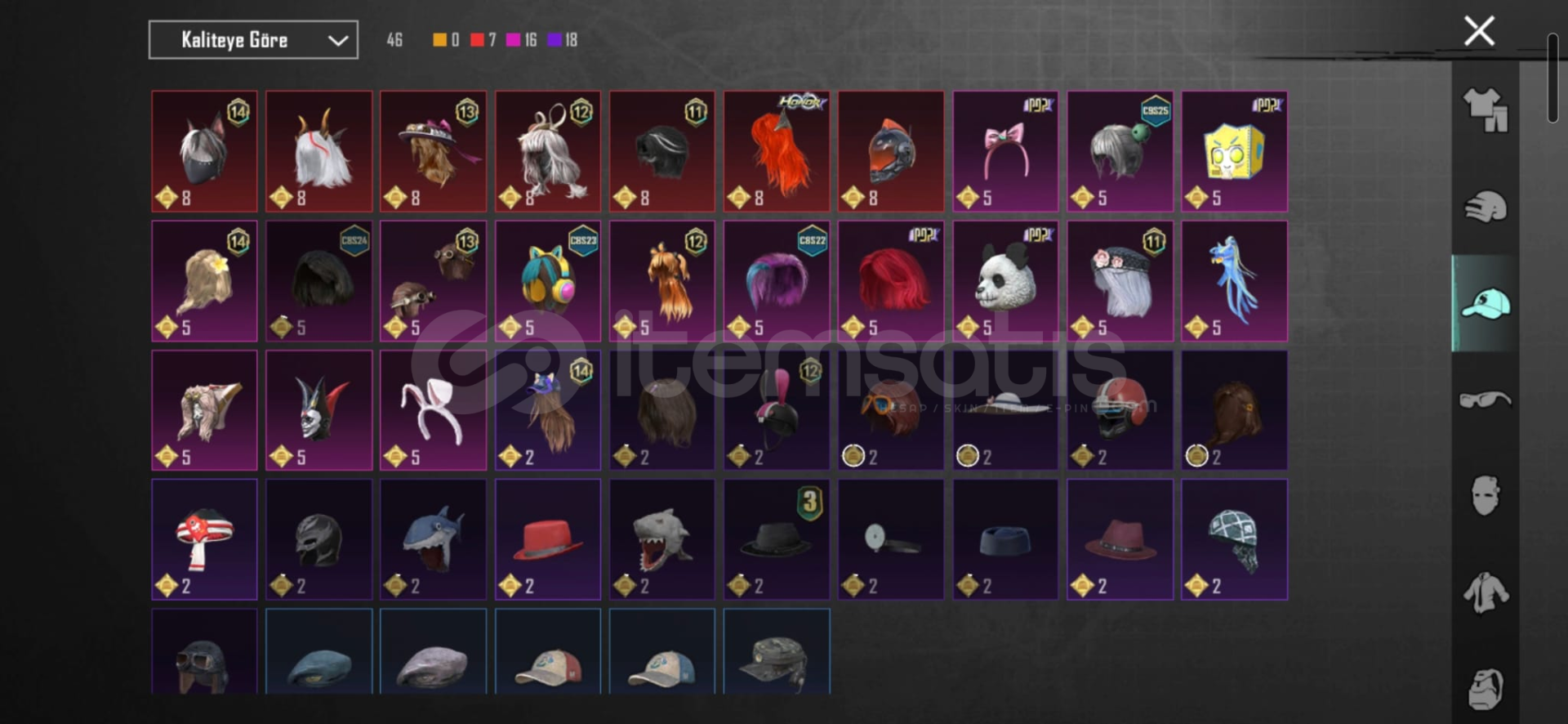Select the panda head item

pyautogui.click(x=1005, y=281)
